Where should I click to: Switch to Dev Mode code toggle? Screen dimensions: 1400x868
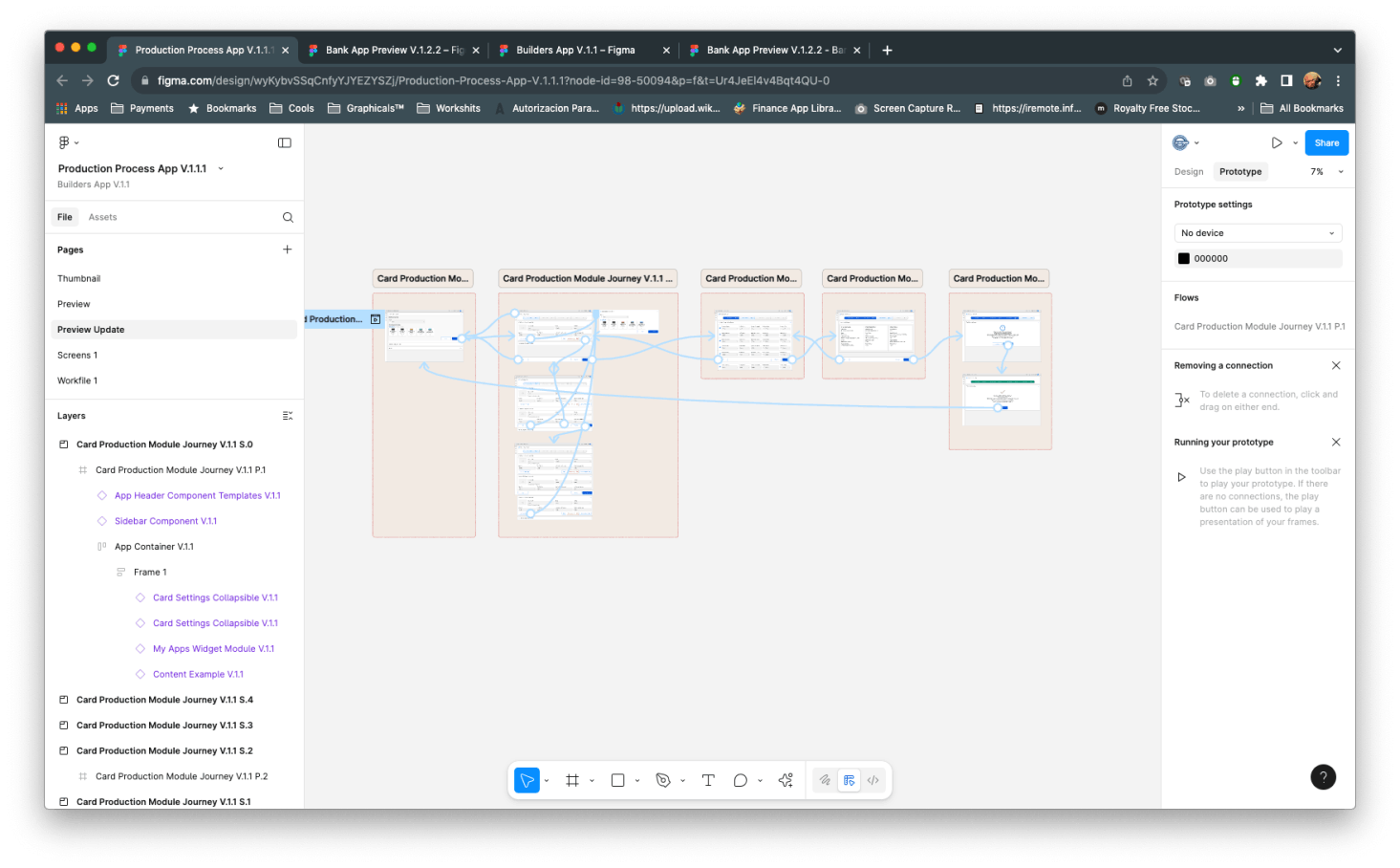coord(873,780)
